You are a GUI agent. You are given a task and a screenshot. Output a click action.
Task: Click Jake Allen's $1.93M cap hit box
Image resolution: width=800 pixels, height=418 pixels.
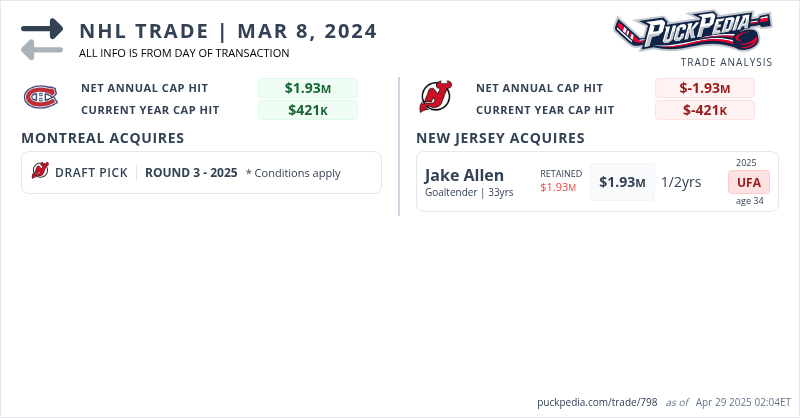pyautogui.click(x=622, y=182)
